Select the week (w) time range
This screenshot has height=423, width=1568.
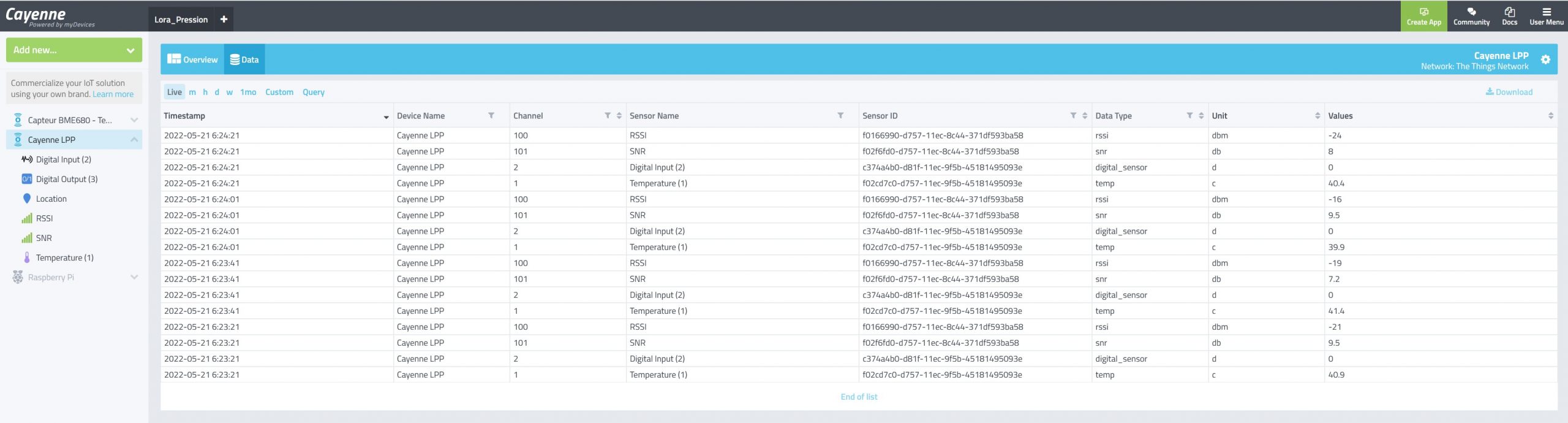click(230, 92)
